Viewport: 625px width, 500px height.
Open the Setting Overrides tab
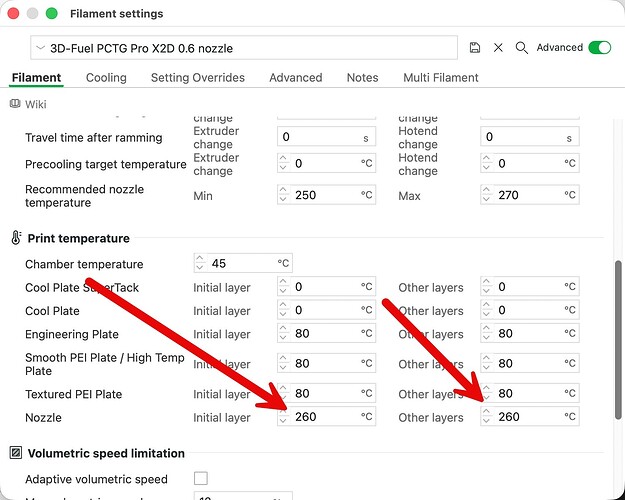coord(198,77)
